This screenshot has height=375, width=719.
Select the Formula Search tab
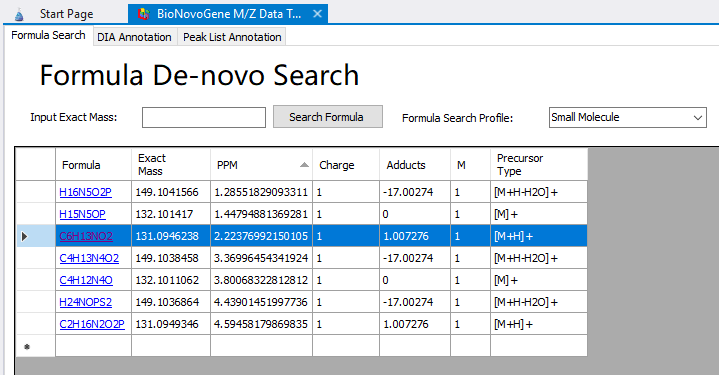click(48, 35)
